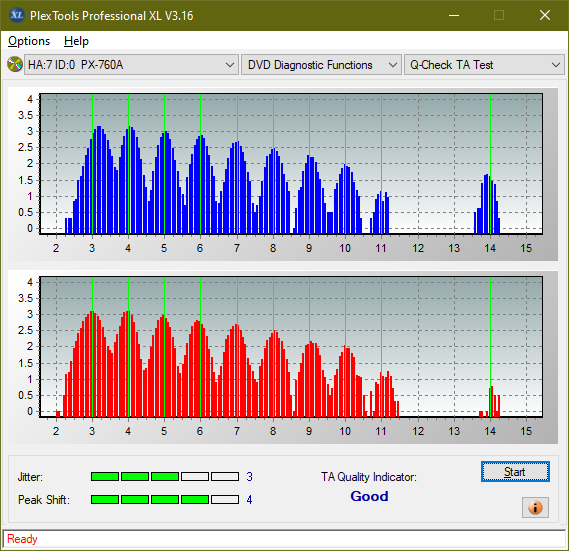Minimize the PlexTools window
This screenshot has width=569, height=551.
[454, 15]
